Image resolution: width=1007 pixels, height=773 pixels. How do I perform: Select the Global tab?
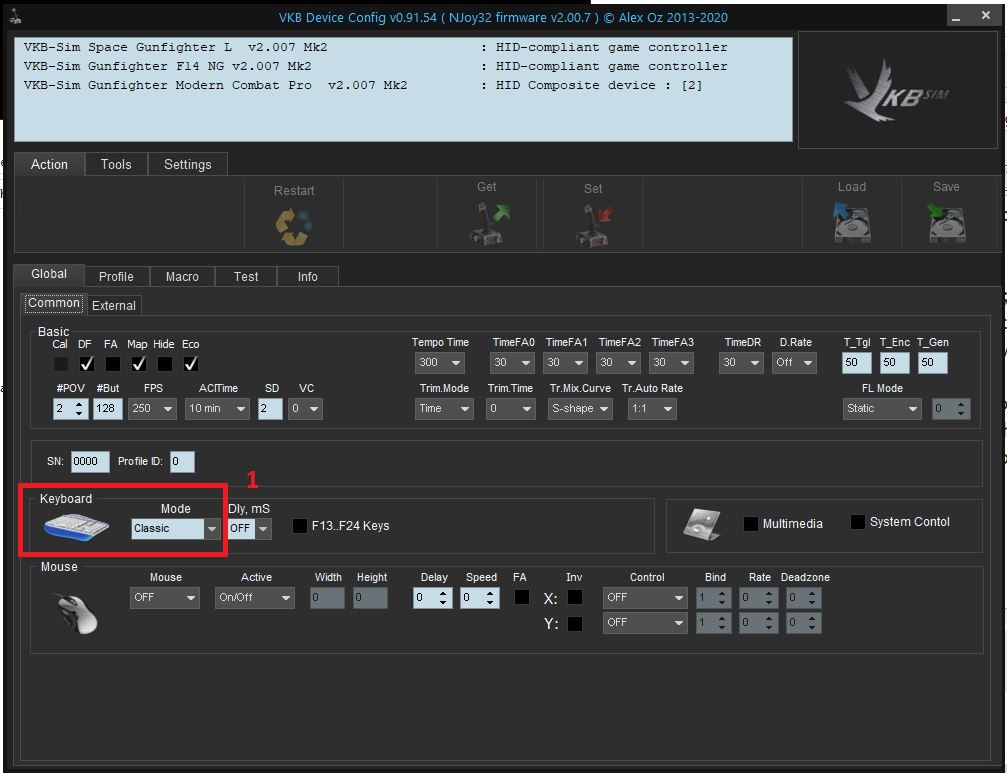pos(49,274)
